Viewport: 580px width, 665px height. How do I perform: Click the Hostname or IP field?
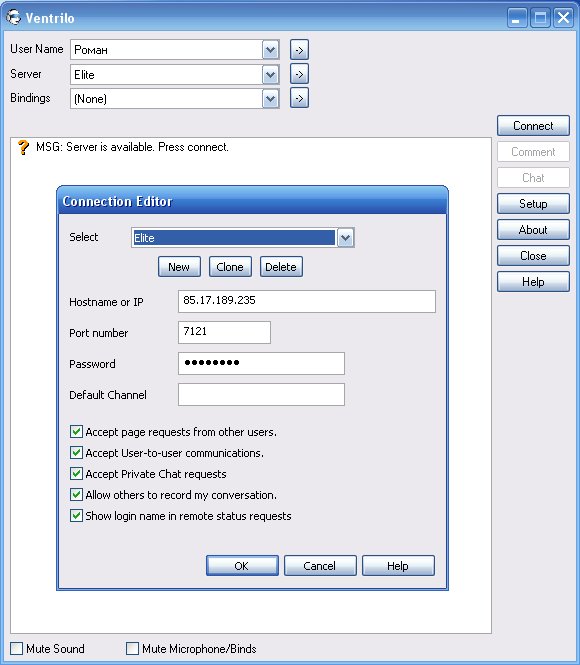[x=307, y=302]
